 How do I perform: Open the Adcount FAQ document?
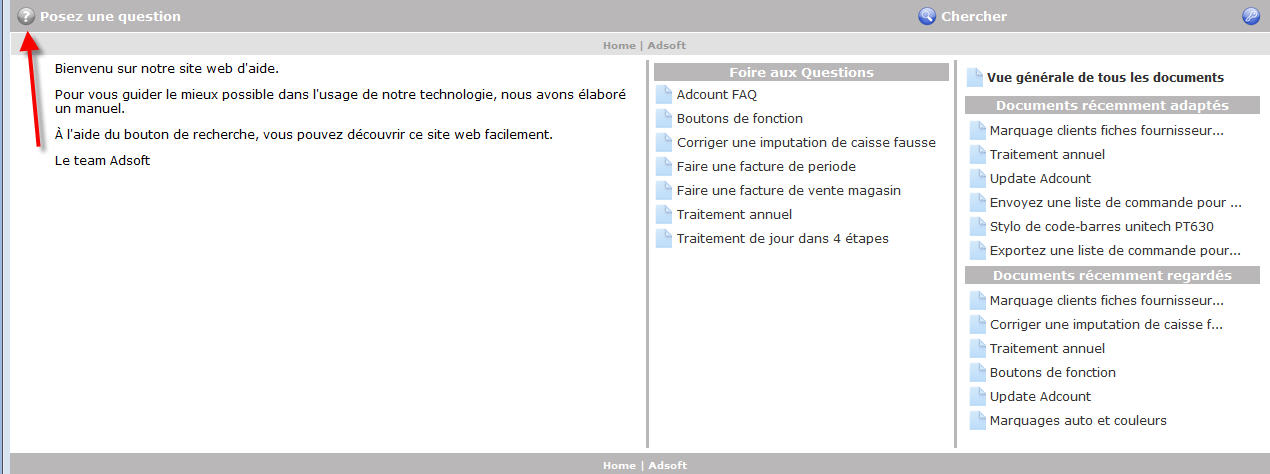[x=717, y=95]
